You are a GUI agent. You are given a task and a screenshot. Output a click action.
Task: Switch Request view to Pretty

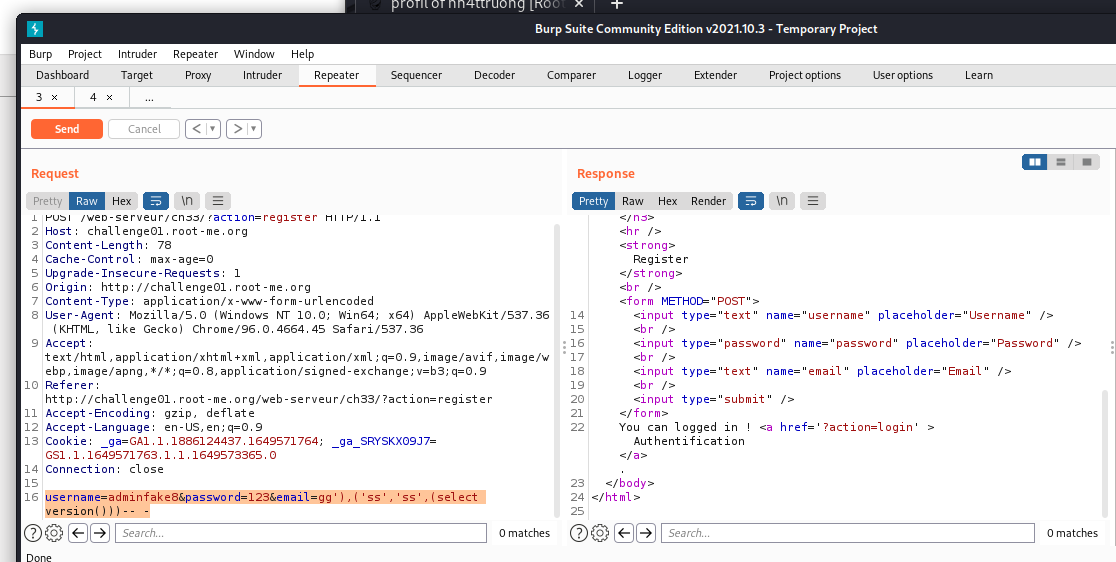[48, 201]
